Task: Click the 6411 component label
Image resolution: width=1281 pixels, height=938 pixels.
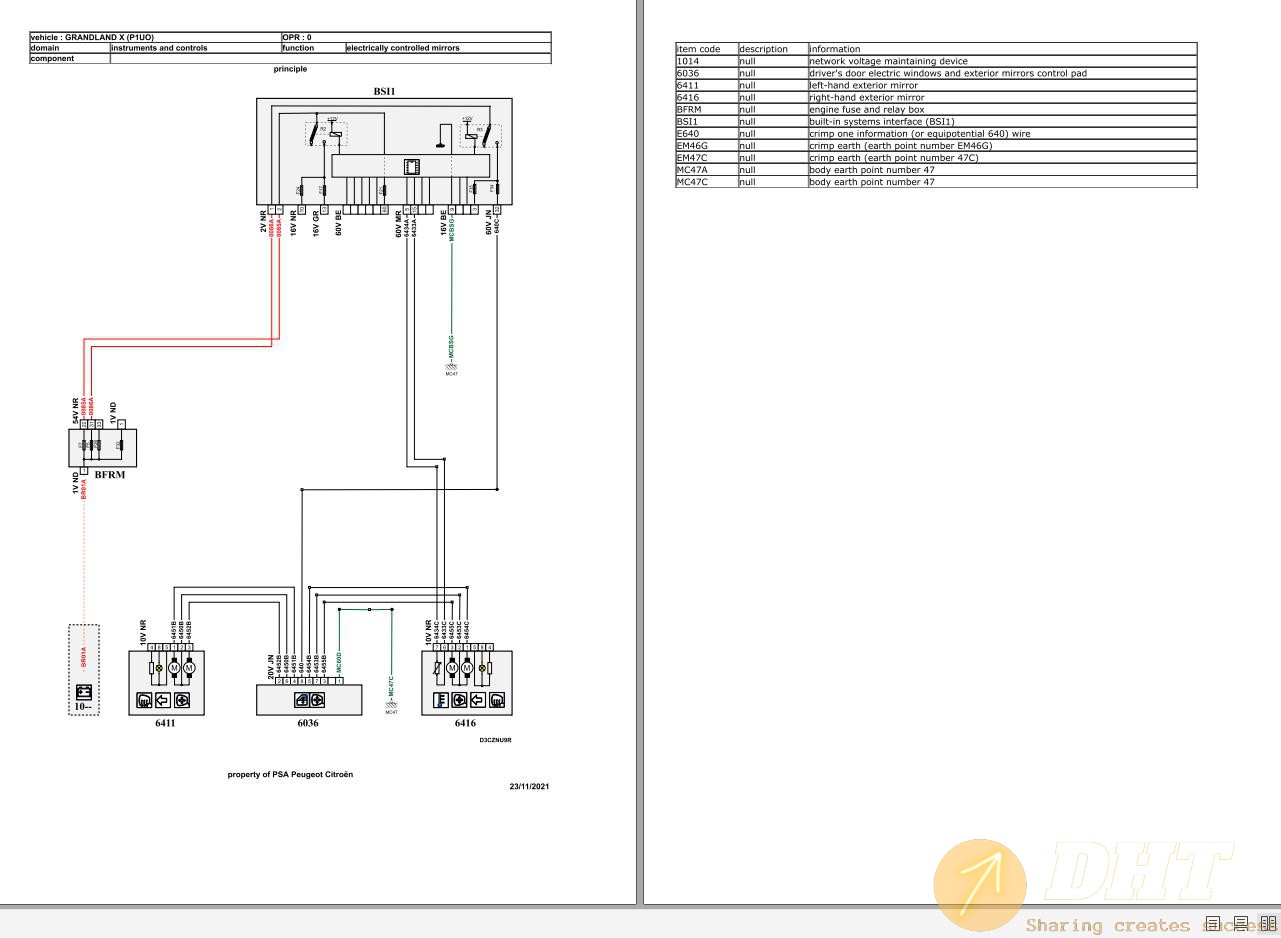Action: [165, 723]
